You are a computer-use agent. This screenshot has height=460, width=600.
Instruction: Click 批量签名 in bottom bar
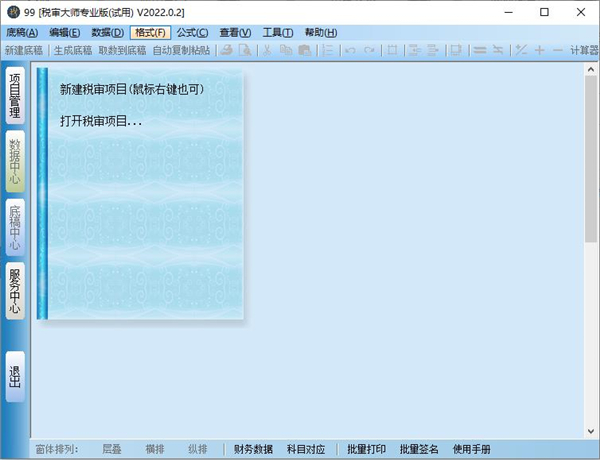[419, 449]
